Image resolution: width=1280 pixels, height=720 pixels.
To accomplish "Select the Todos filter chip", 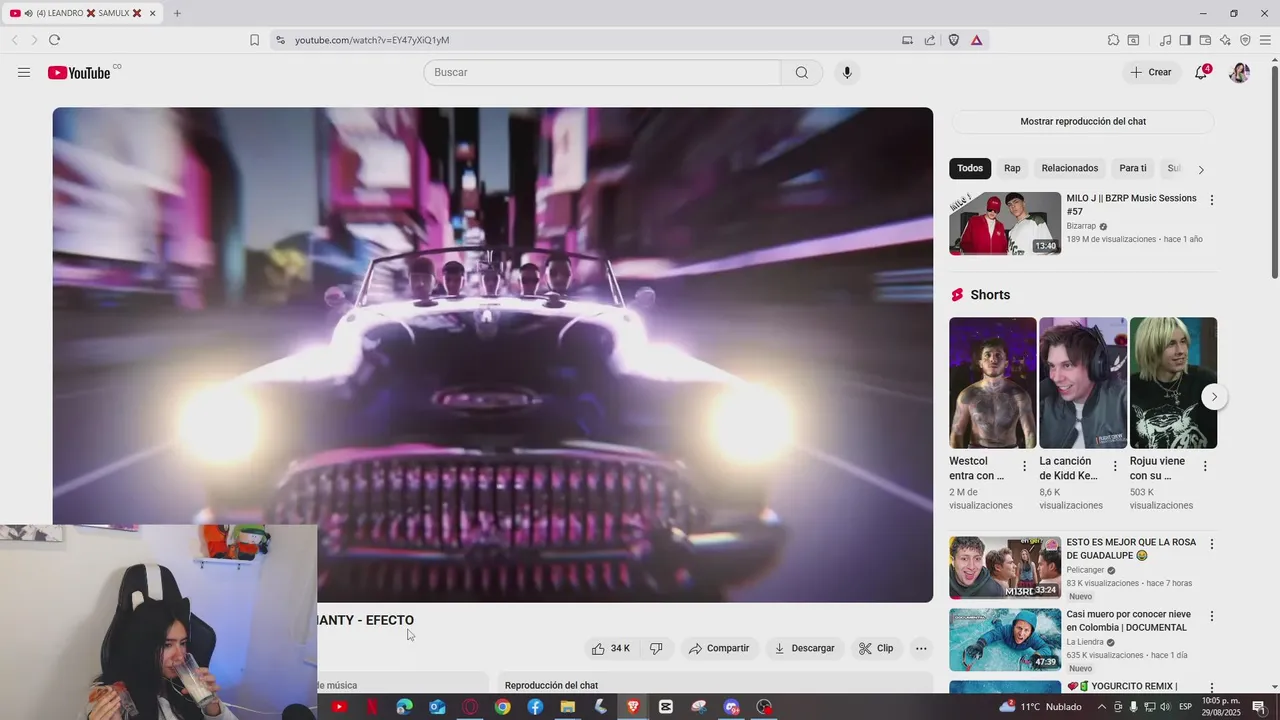I will coord(970,168).
